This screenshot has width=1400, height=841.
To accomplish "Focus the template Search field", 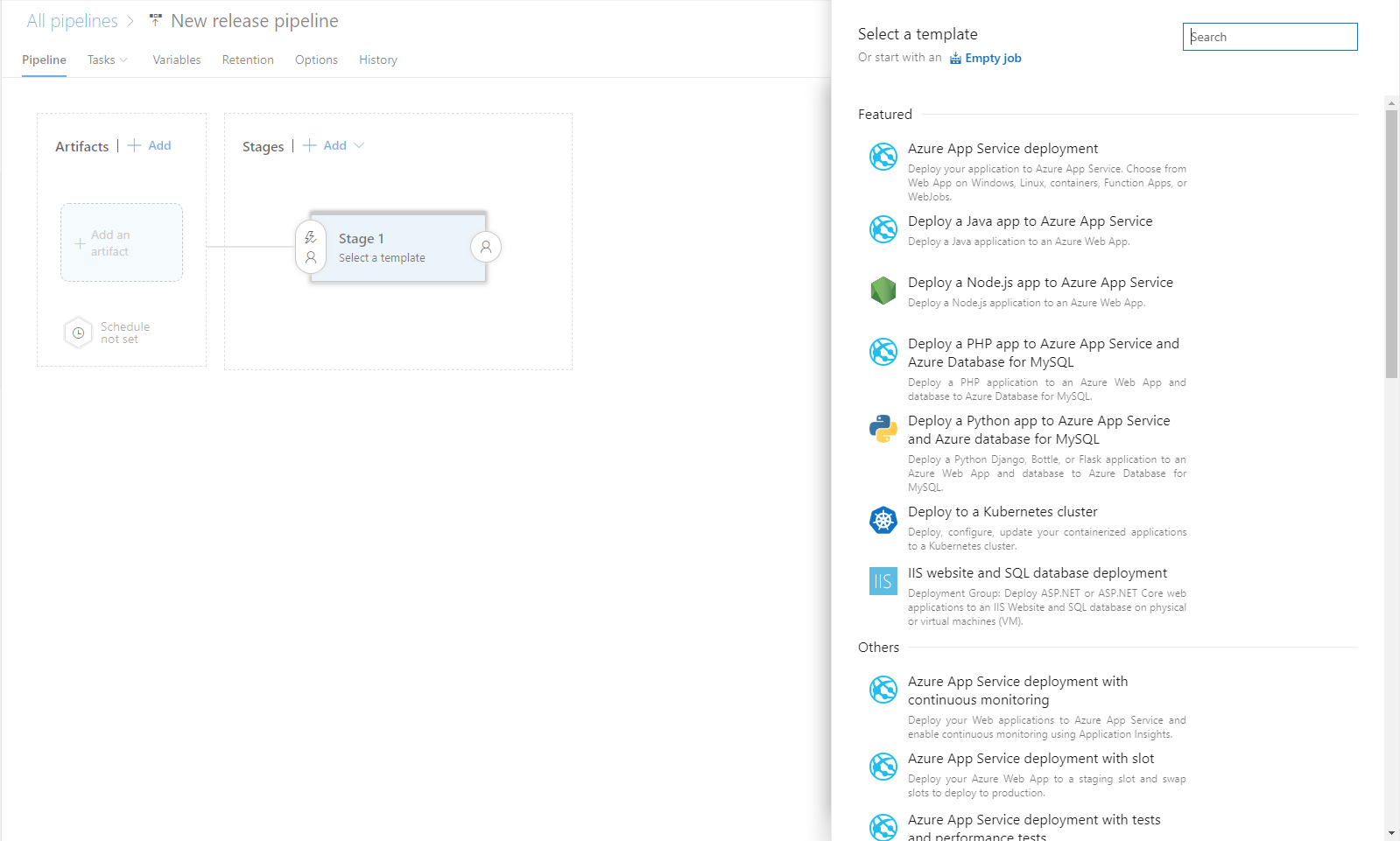I will [x=1270, y=37].
